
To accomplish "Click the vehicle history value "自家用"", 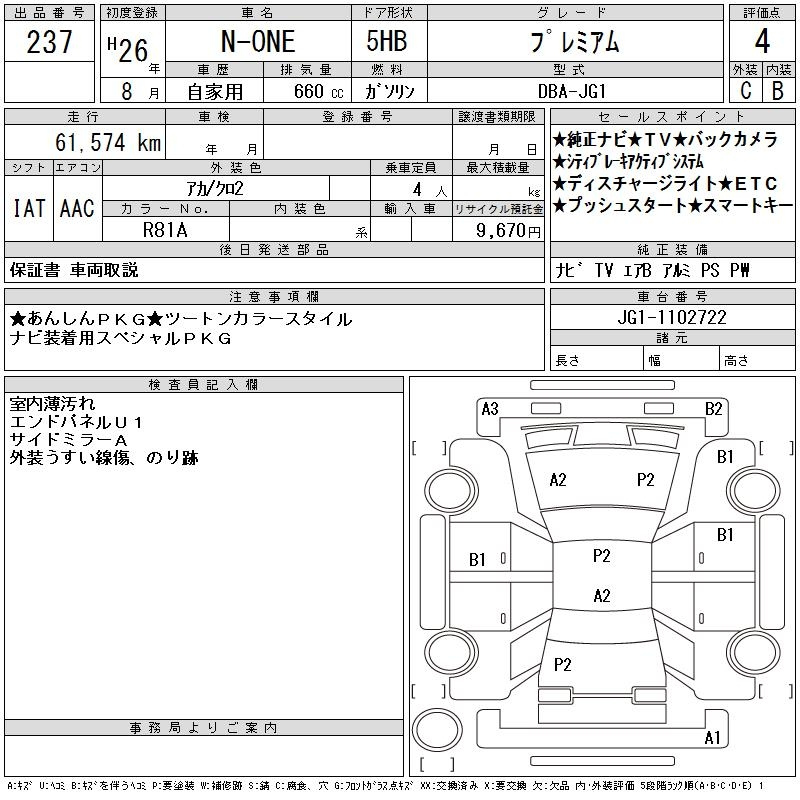I will pyautogui.click(x=215, y=92).
